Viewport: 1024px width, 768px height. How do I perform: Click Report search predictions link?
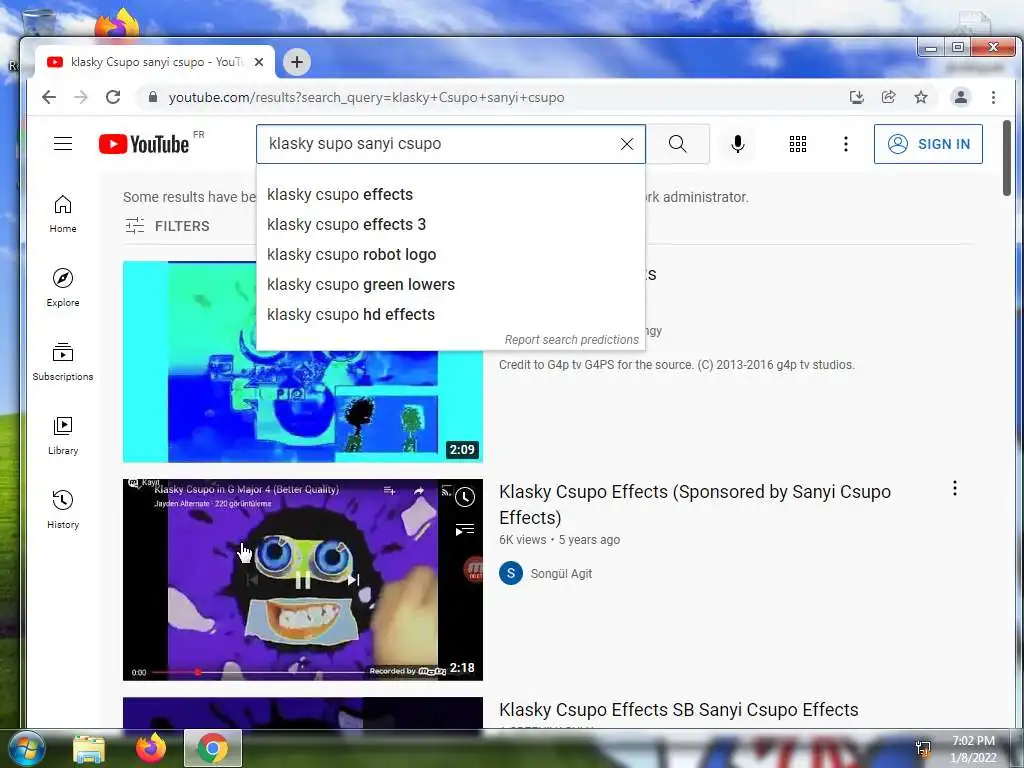click(571, 340)
